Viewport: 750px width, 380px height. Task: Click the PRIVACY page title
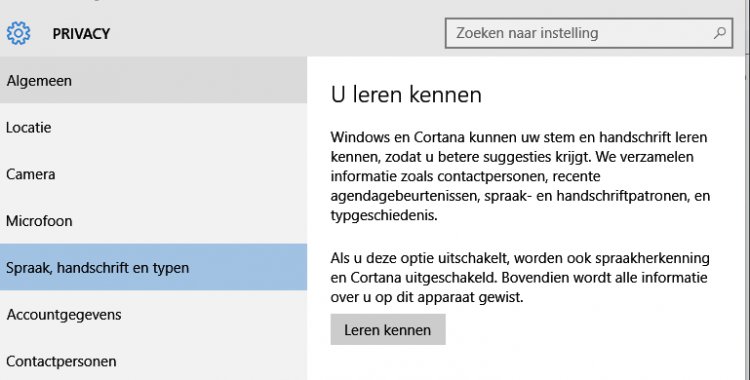point(81,34)
